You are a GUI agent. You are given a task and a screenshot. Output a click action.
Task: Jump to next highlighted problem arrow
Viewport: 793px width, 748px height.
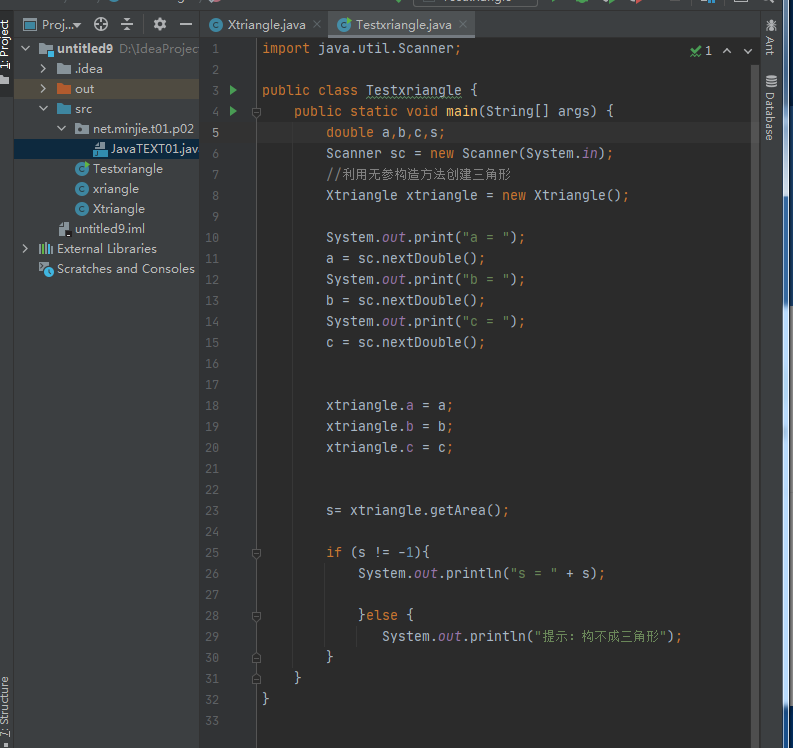point(748,51)
